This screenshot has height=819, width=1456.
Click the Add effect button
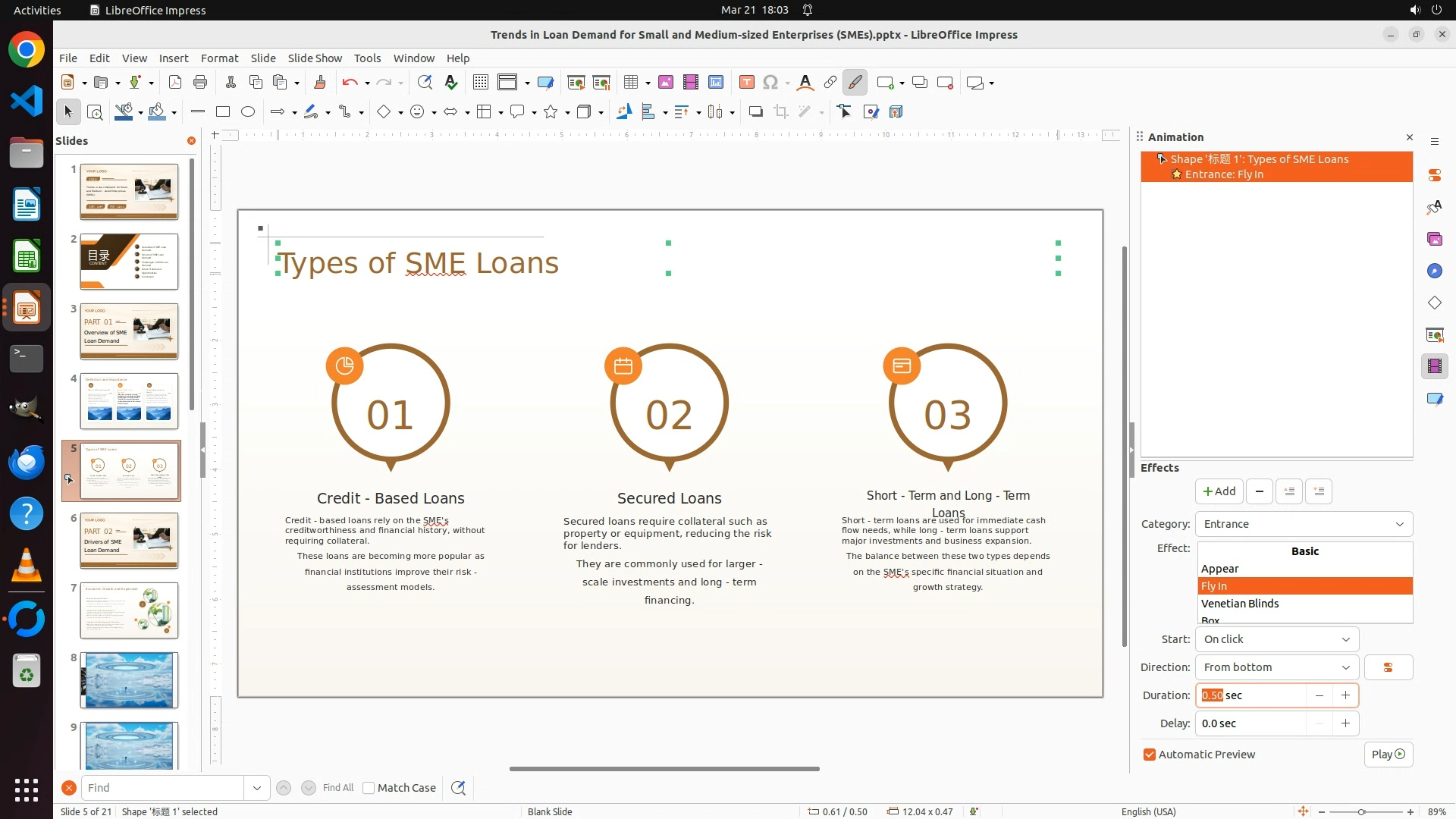pos(1219,491)
